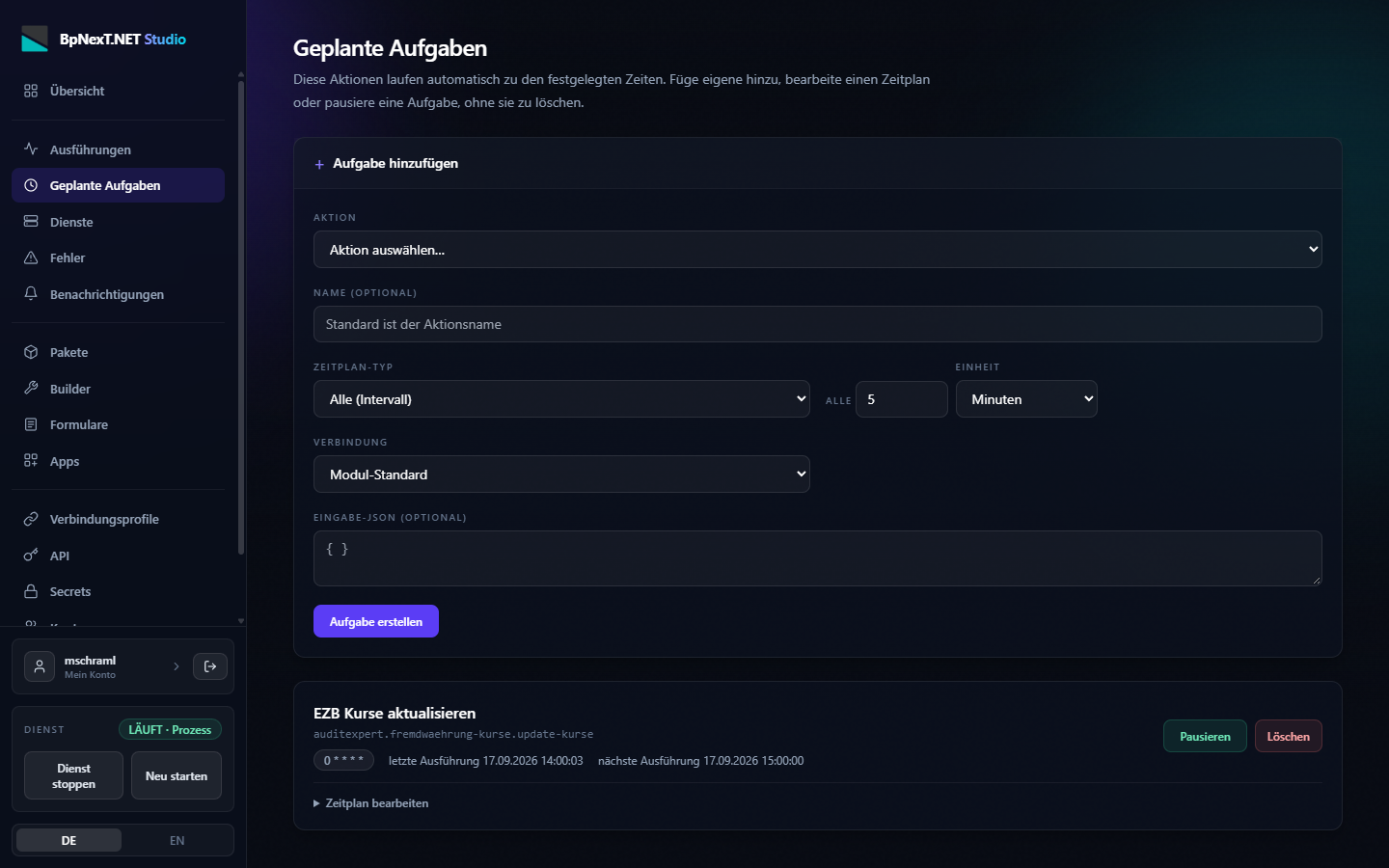Pause the EZB Kurse aktualisieren task
The image size is (1389, 868).
1205,736
